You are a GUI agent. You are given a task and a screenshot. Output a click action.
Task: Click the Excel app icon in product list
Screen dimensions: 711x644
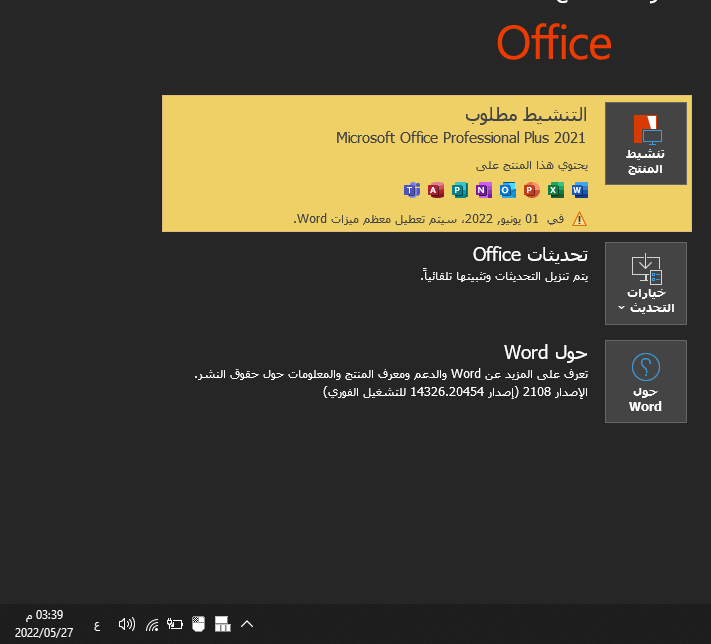tap(555, 190)
